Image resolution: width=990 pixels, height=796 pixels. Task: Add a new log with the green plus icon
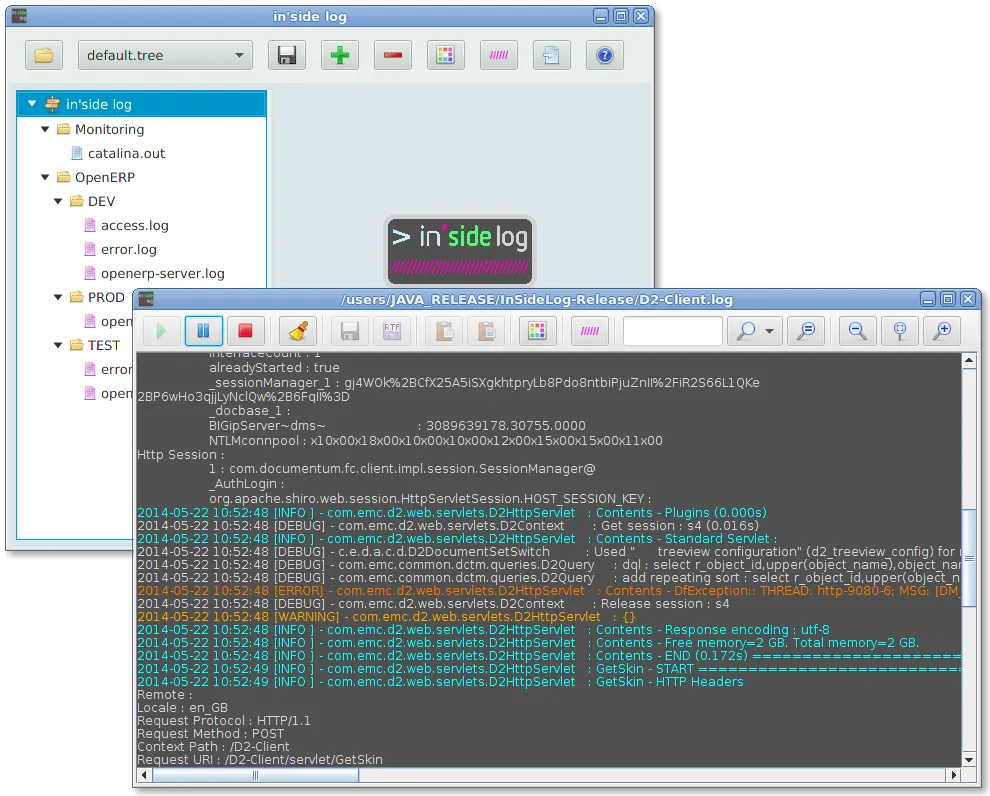pyautogui.click(x=339, y=55)
